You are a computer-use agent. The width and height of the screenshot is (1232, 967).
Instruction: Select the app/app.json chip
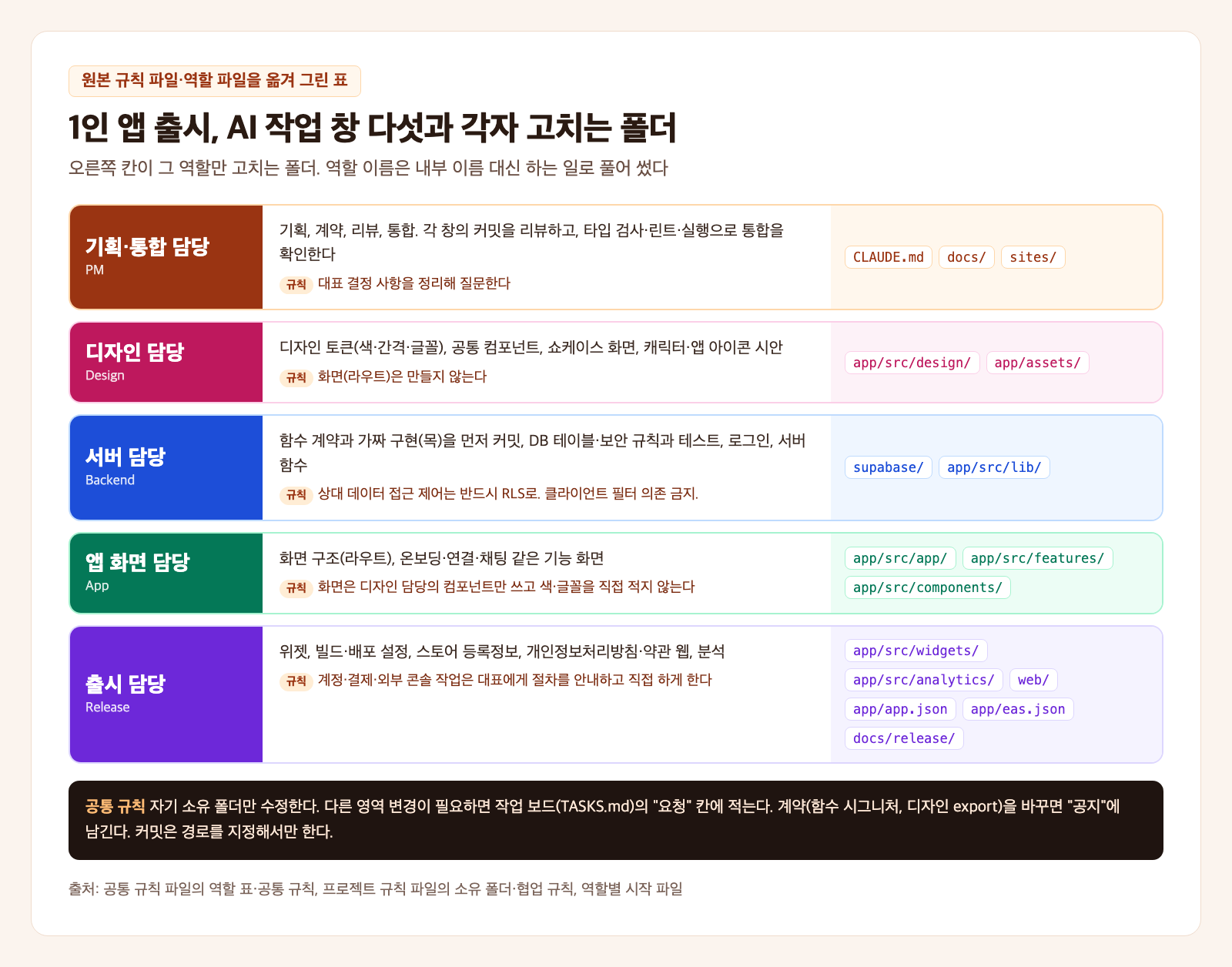click(900, 709)
